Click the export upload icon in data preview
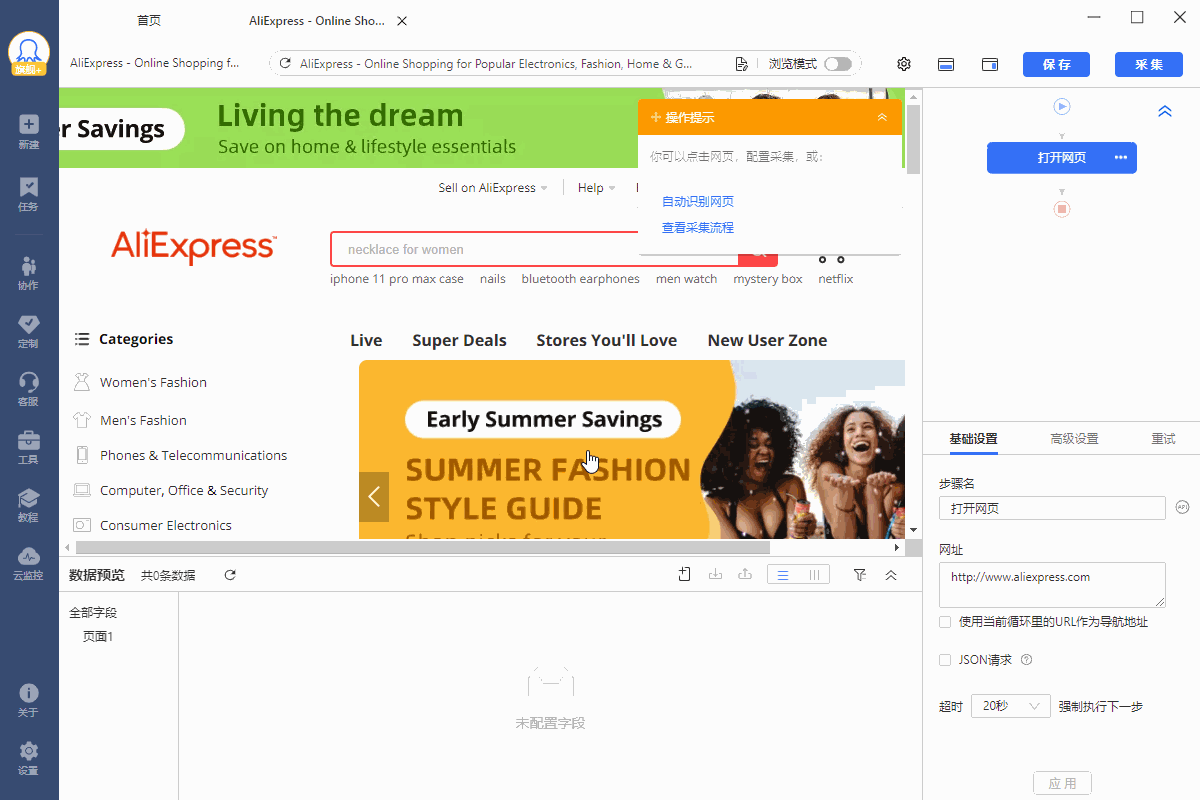Image resolution: width=1200 pixels, height=800 pixels. point(745,575)
